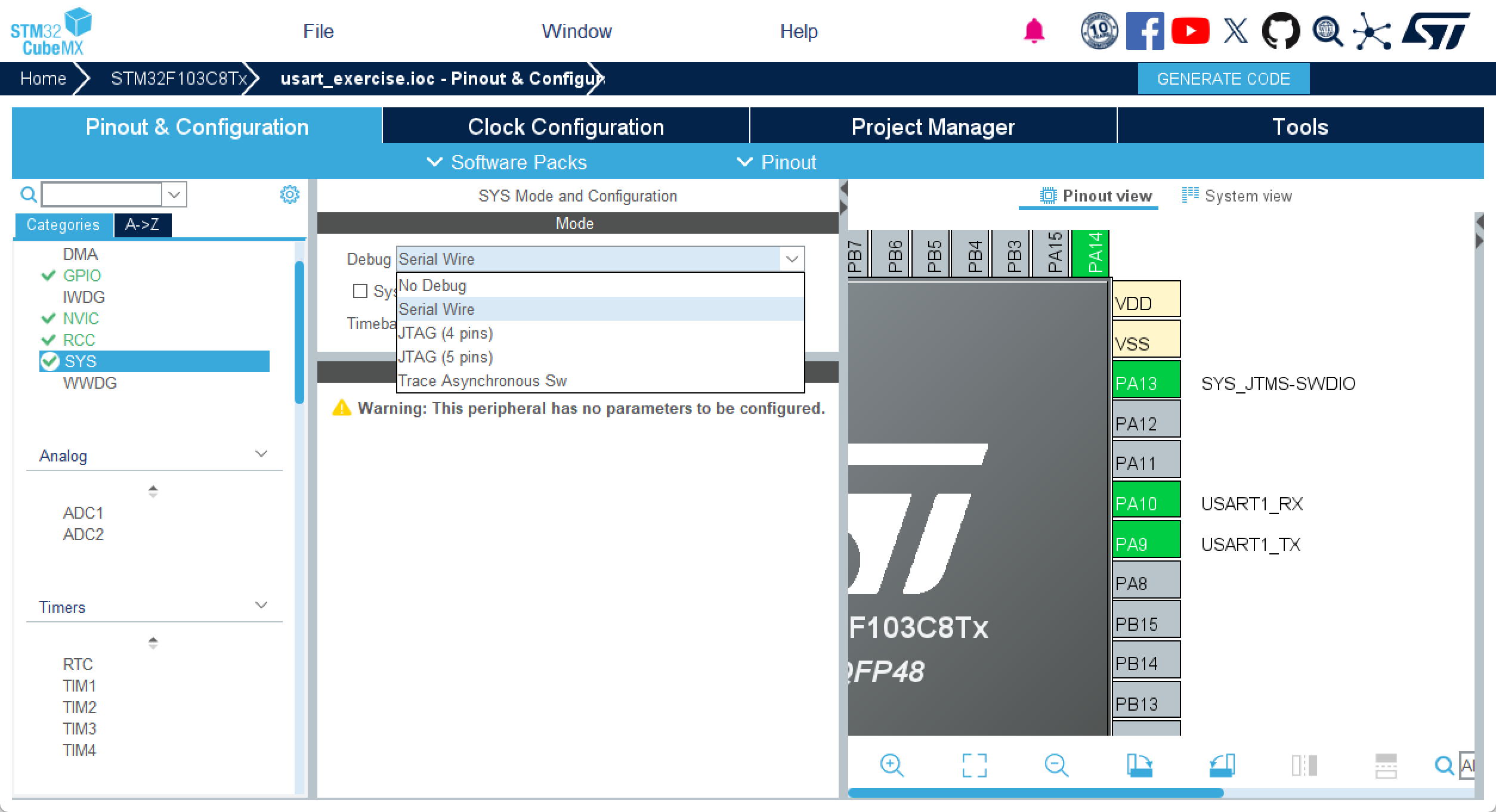Open the Facebook icon link
The width and height of the screenshot is (1496, 812).
pos(1144,31)
